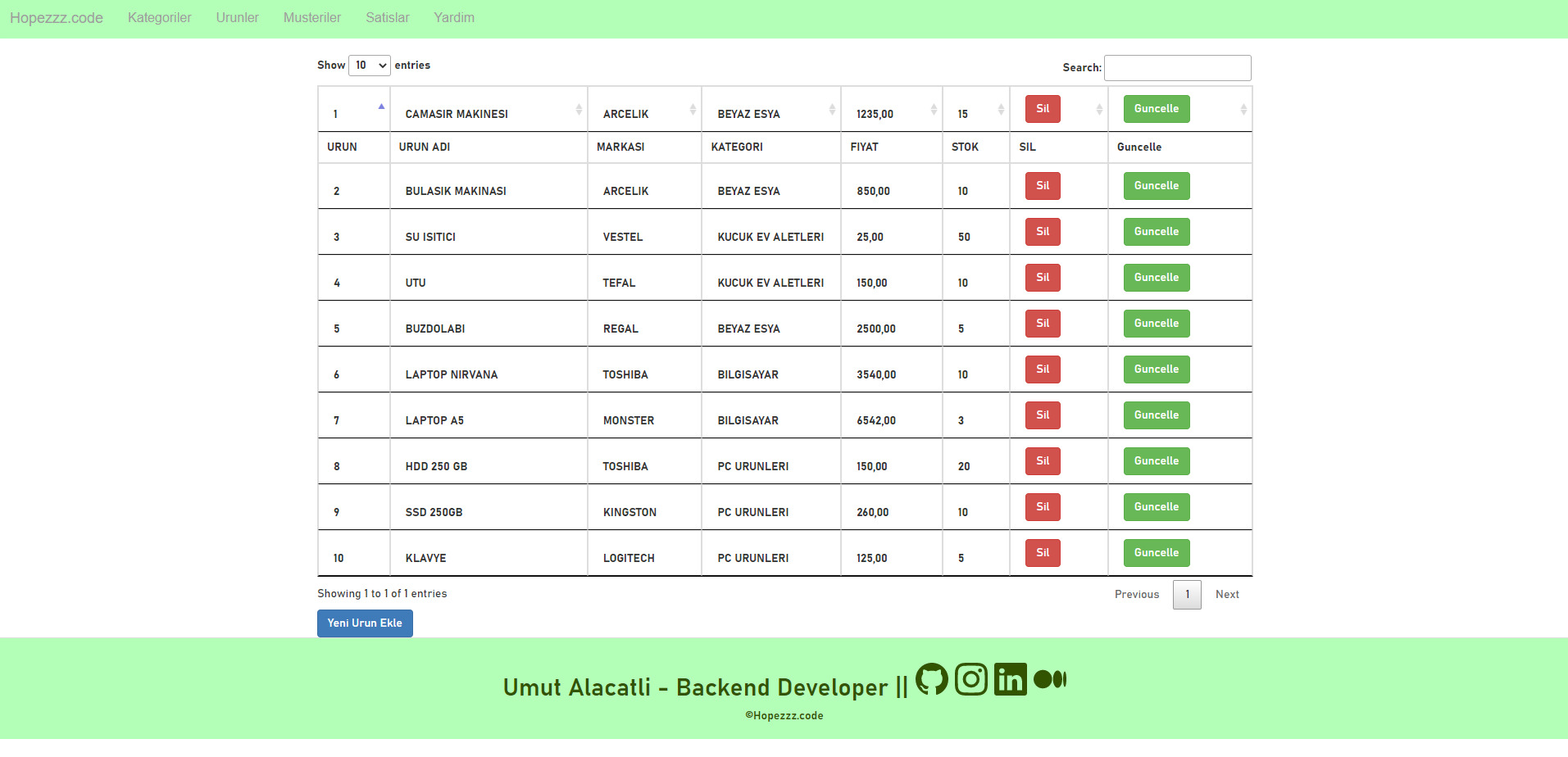1568x757 pixels.
Task: Update LAPTOP A5 with its Guncelle button
Action: [x=1156, y=415]
